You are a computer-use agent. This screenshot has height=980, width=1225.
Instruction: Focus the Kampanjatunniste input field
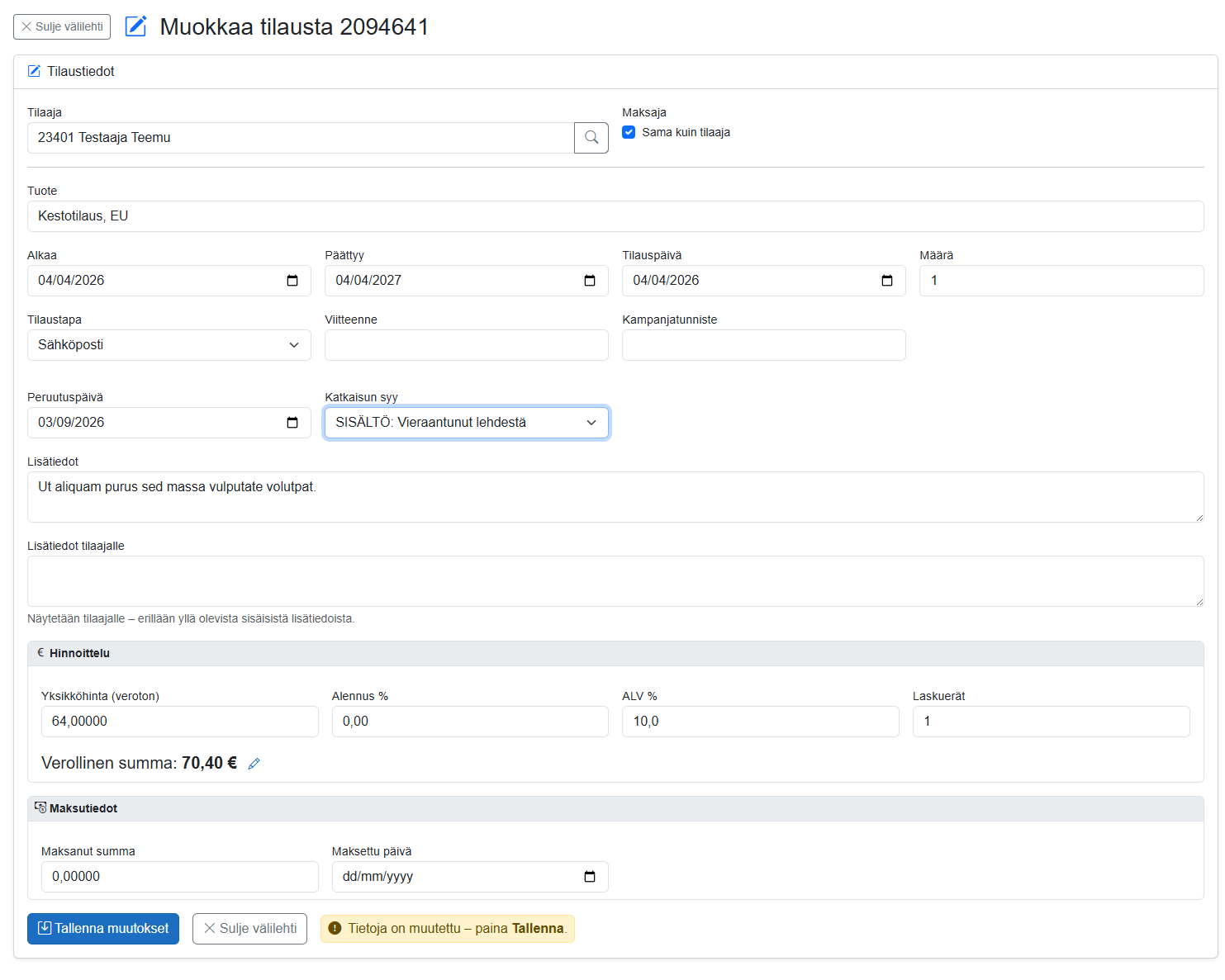coord(764,345)
